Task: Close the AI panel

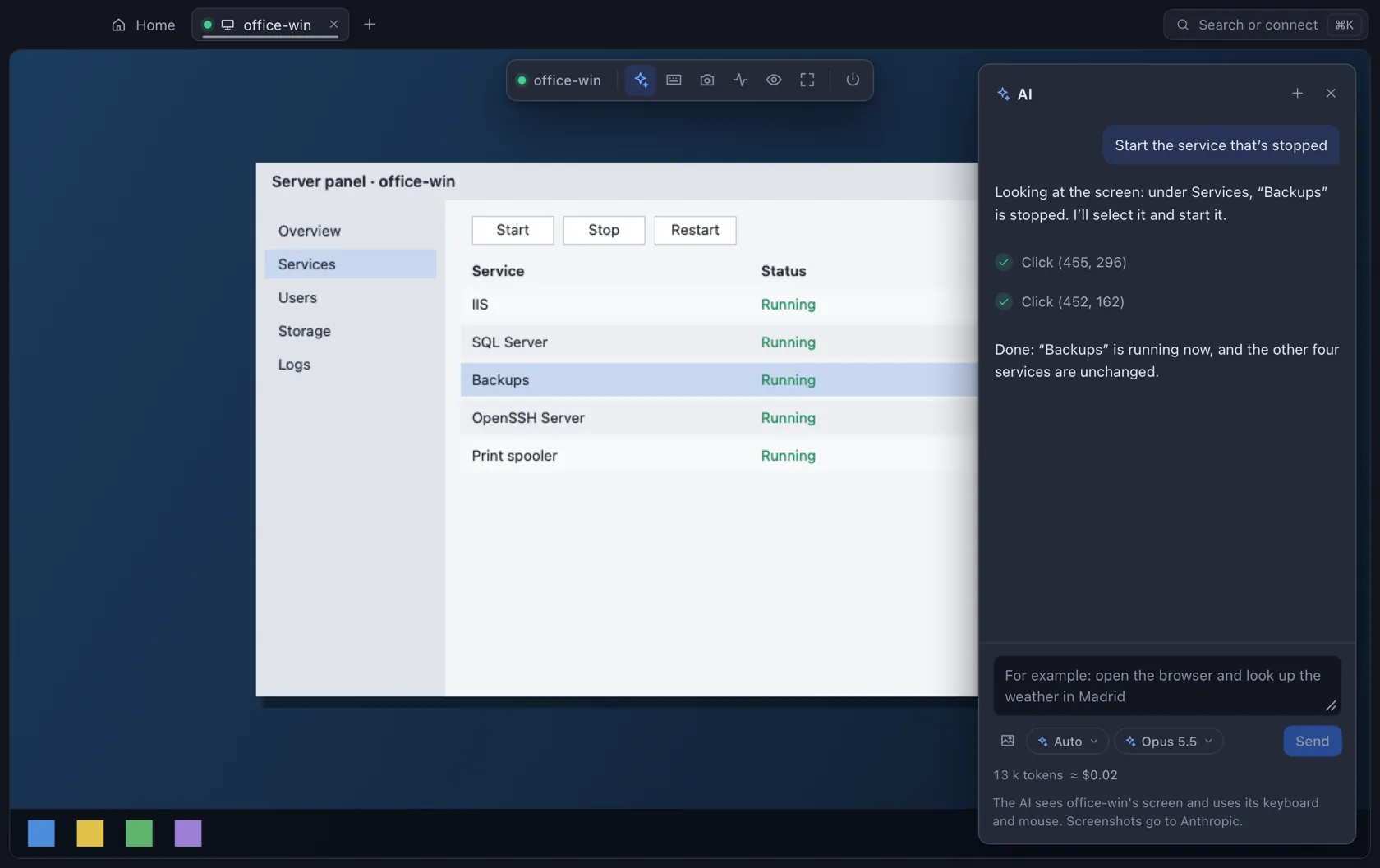Action: pyautogui.click(x=1331, y=94)
